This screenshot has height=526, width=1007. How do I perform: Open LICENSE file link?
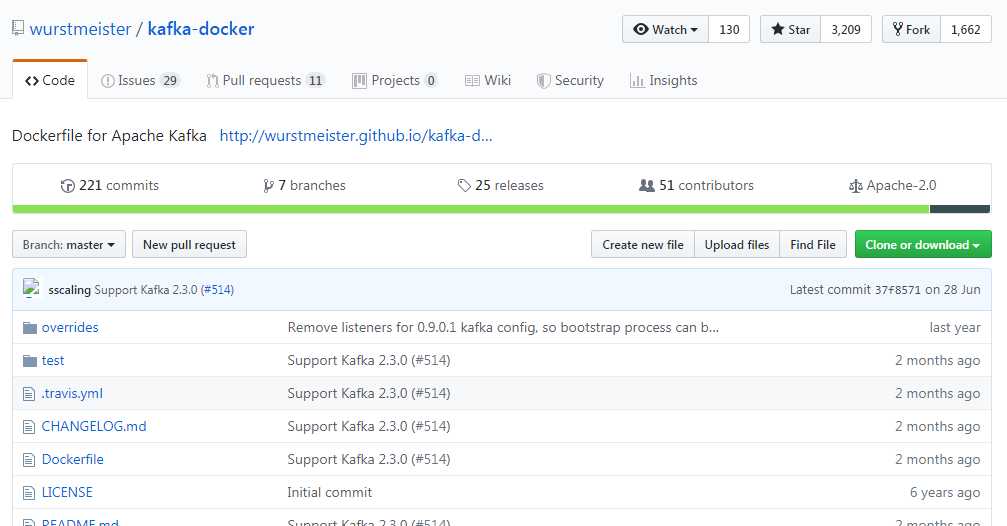(67, 492)
